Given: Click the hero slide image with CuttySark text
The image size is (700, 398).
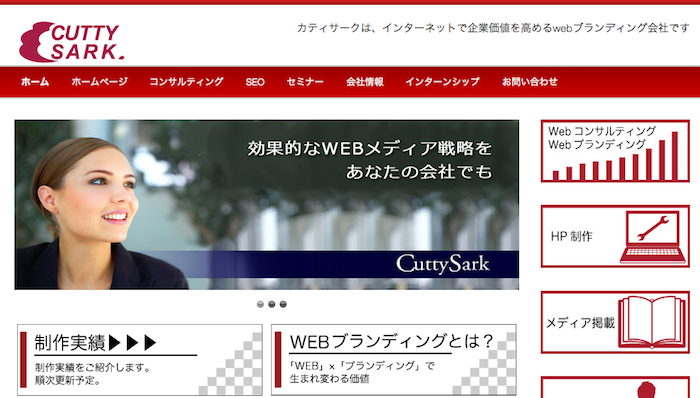Looking at the screenshot, I should tap(267, 205).
